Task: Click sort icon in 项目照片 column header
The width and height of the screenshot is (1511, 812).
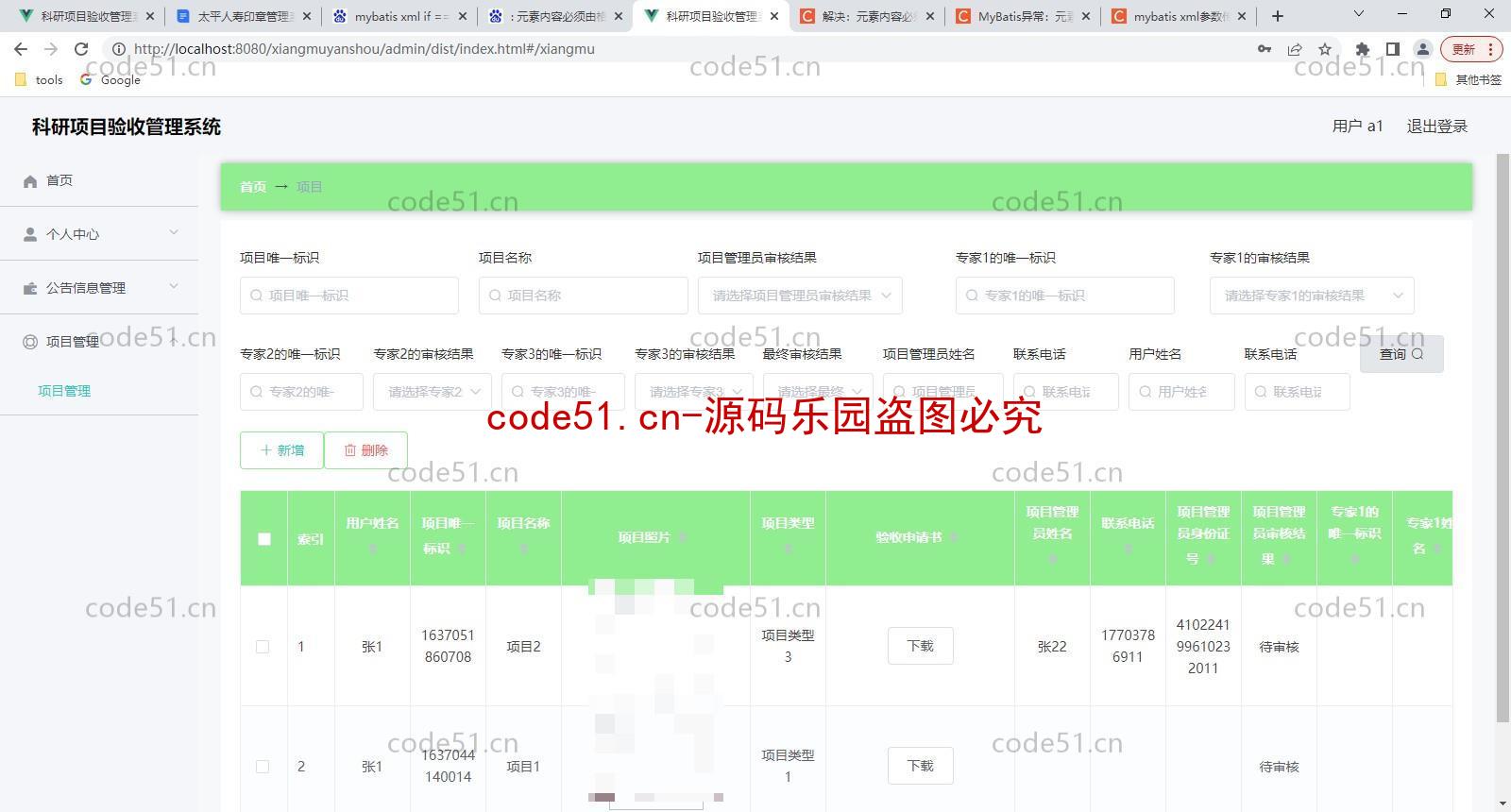Action: coord(682,537)
